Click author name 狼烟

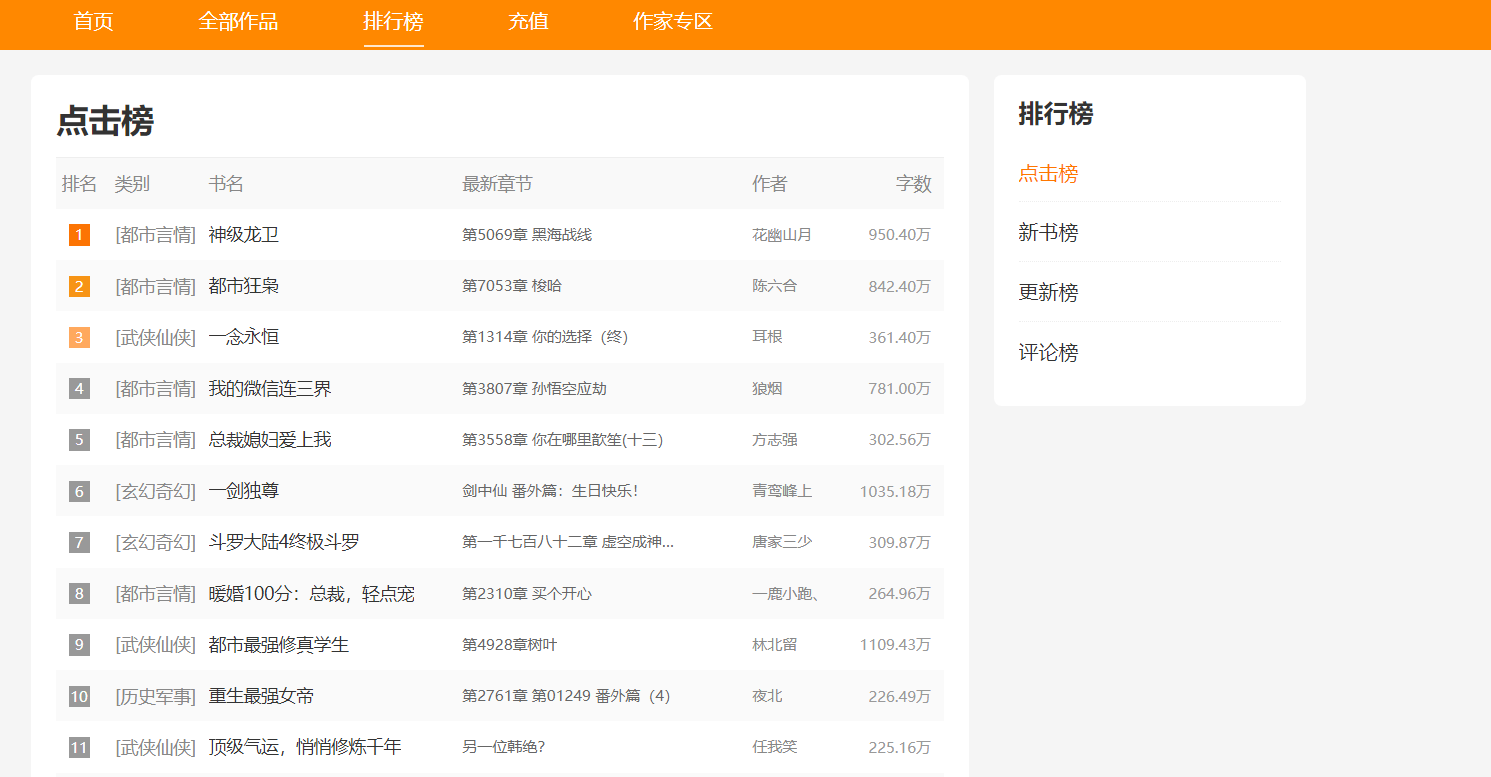tap(767, 388)
